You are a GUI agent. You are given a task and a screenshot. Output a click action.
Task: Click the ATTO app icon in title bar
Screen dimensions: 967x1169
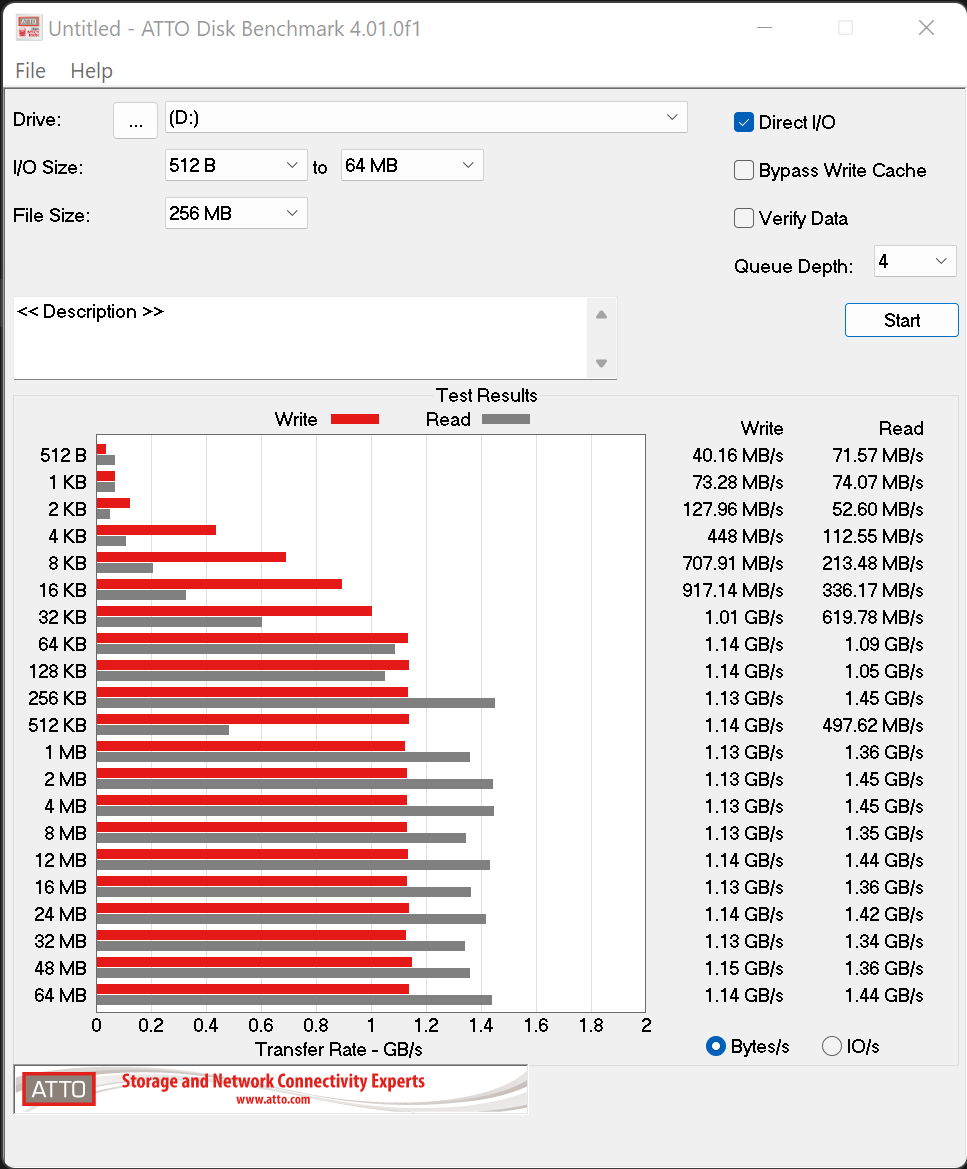(29, 29)
